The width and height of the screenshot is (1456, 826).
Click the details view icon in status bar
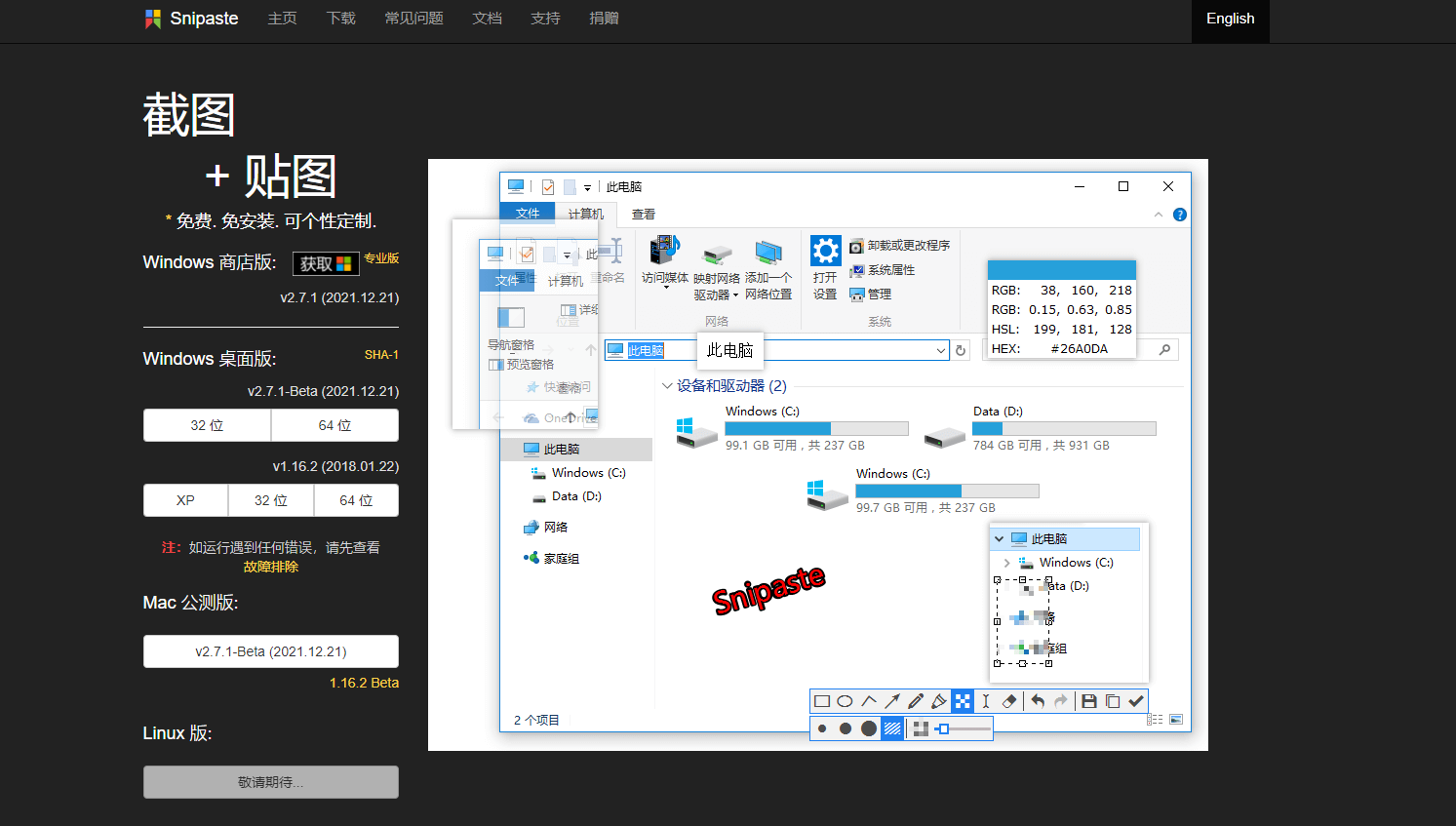click(x=1156, y=720)
